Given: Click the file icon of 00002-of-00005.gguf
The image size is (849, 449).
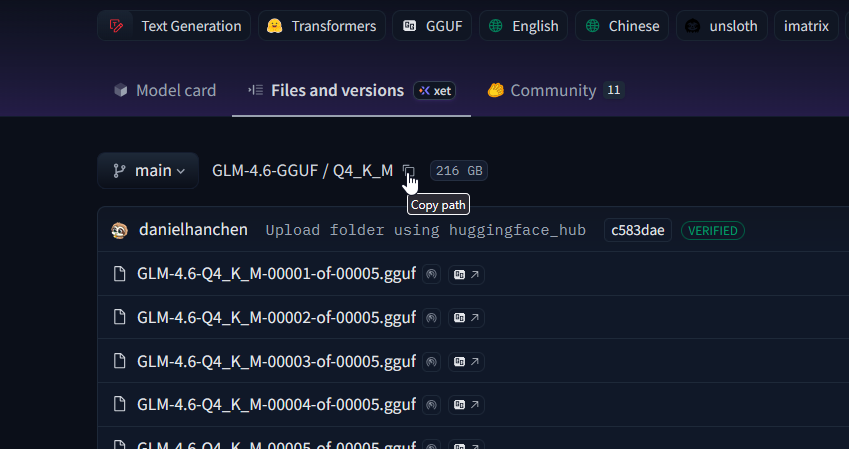Looking at the screenshot, I should pos(119,317).
